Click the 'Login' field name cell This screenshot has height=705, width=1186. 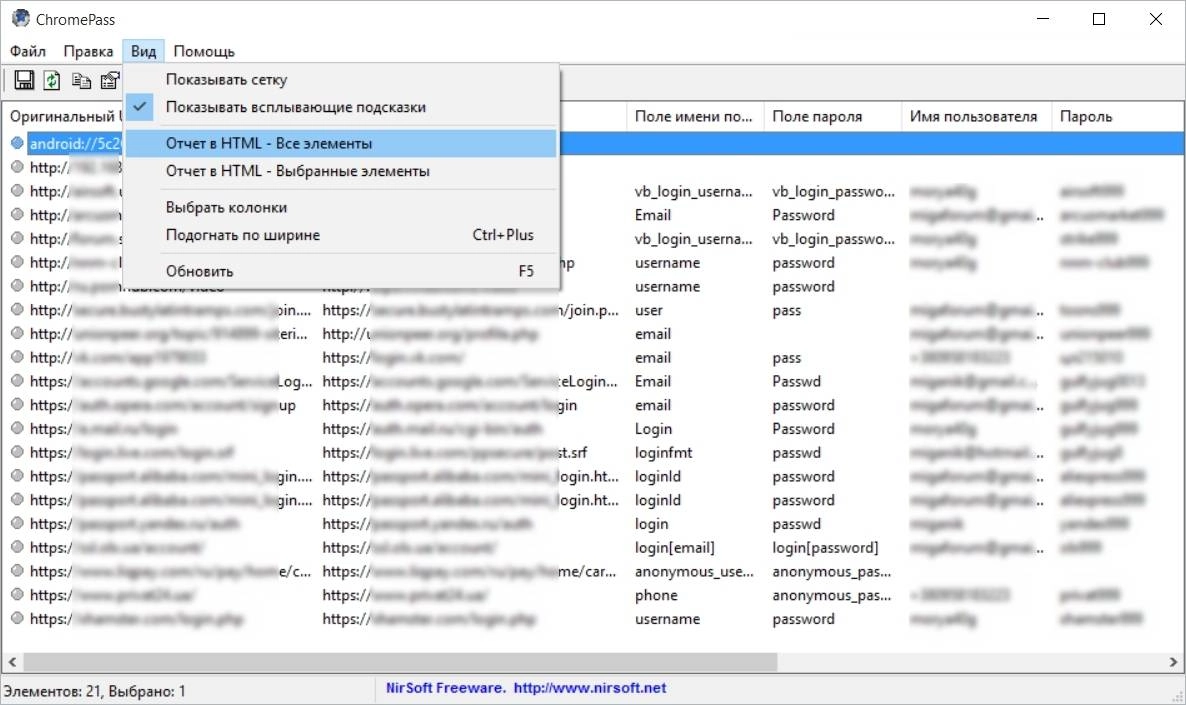click(654, 429)
